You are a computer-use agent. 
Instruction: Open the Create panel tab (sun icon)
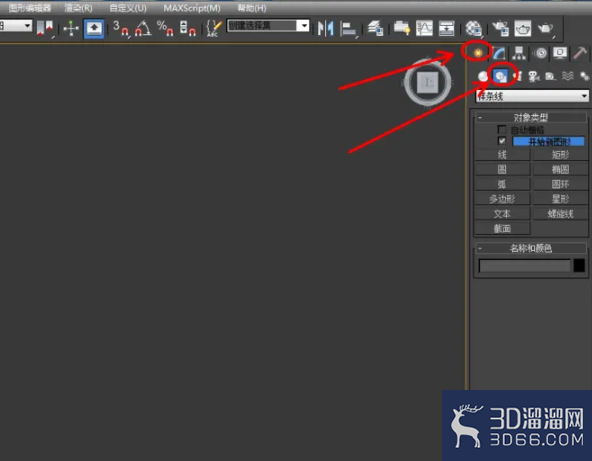[x=478, y=52]
